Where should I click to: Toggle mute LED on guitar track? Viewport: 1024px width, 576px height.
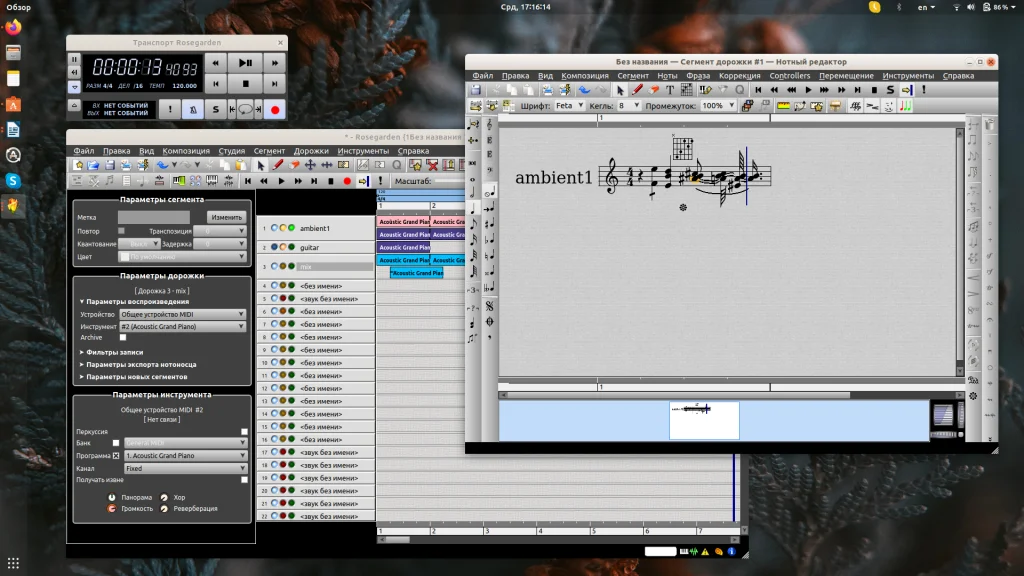tap(275, 247)
